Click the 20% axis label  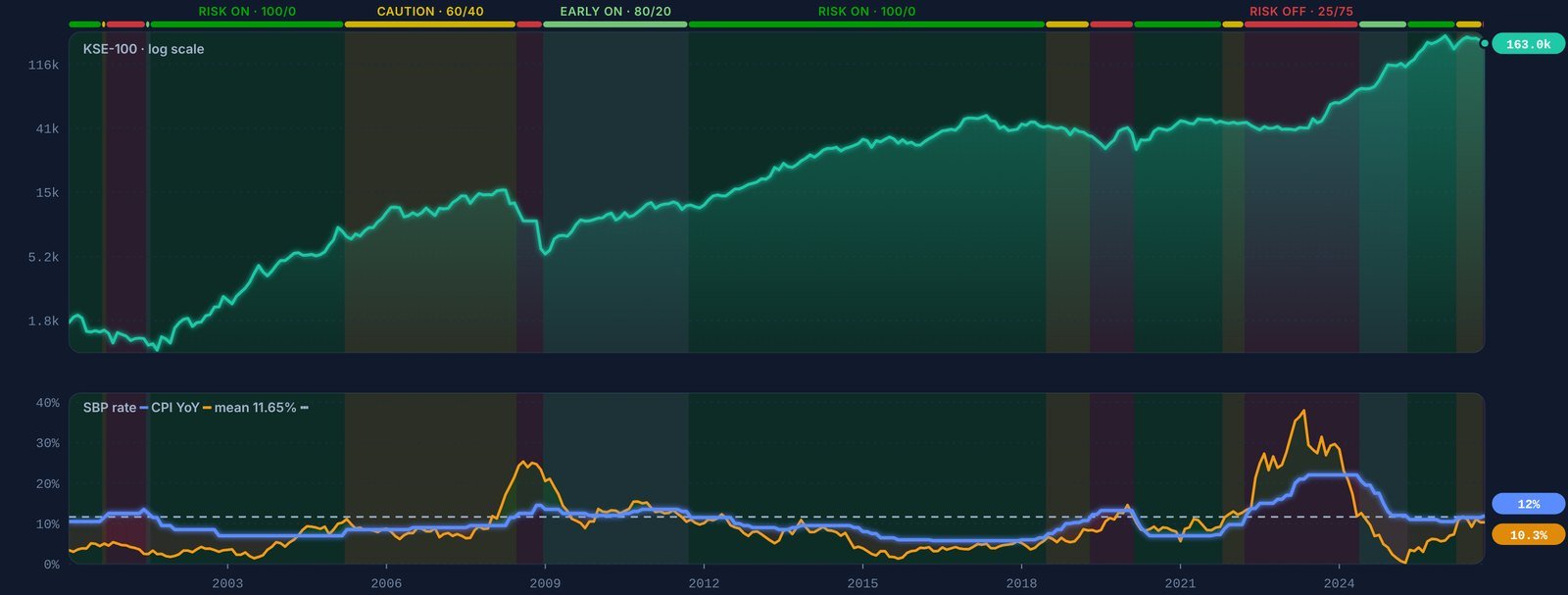(x=47, y=483)
